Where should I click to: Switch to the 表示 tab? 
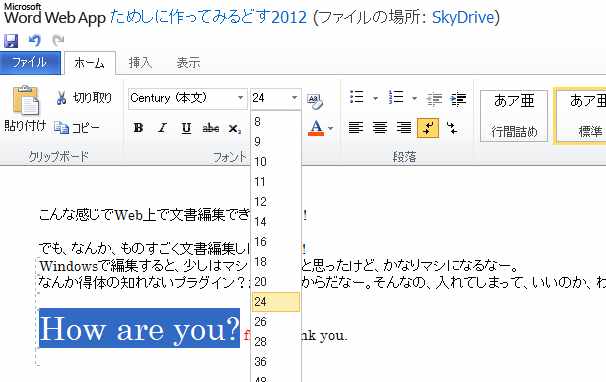[x=188, y=63]
